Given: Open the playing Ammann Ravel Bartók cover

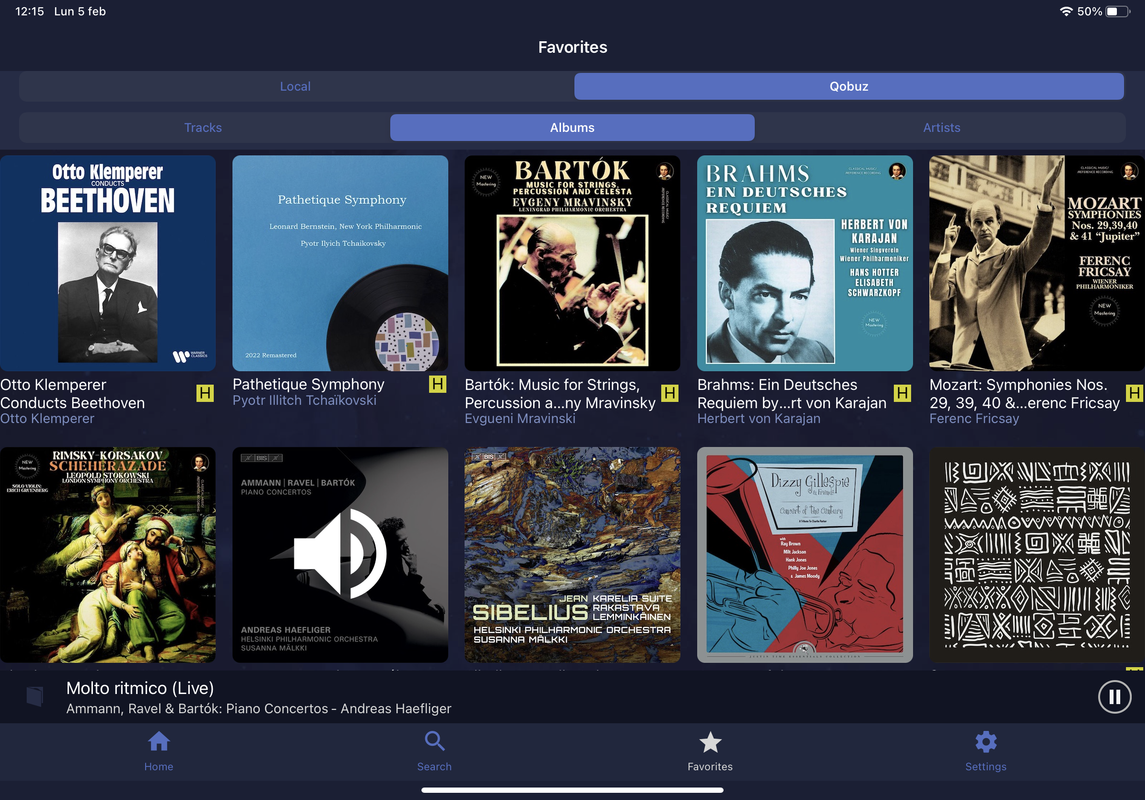Looking at the screenshot, I should coord(340,555).
